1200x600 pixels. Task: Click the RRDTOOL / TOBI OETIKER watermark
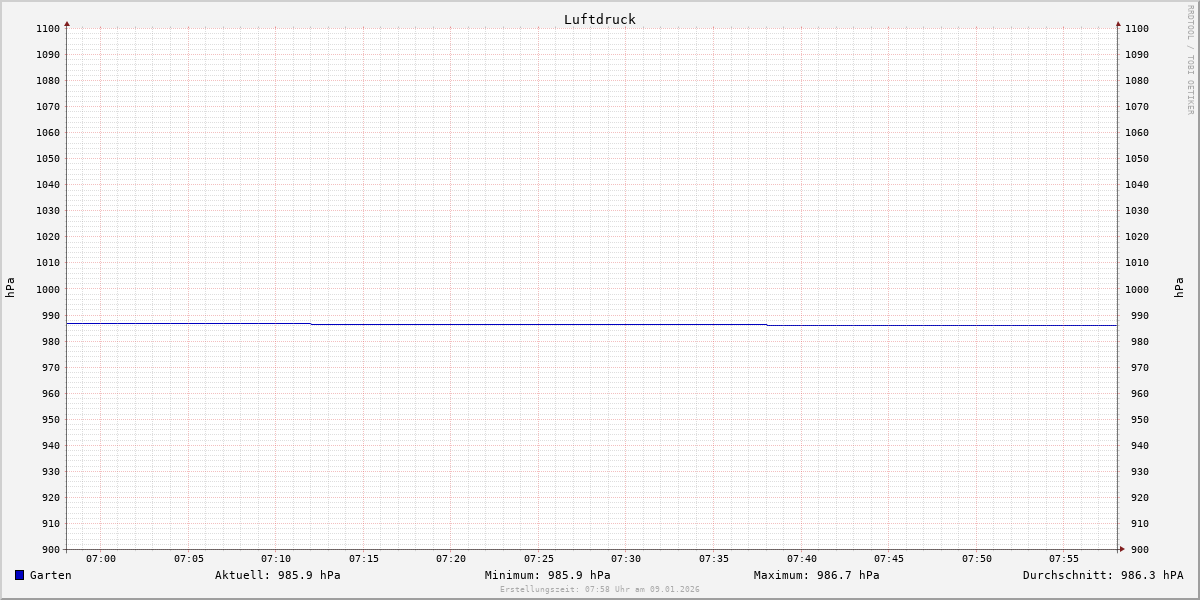[1190, 60]
